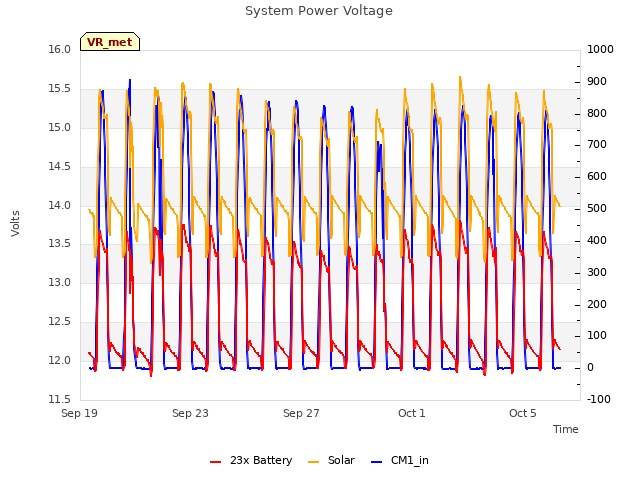Click the orange Solar legend swatch

tap(313, 462)
